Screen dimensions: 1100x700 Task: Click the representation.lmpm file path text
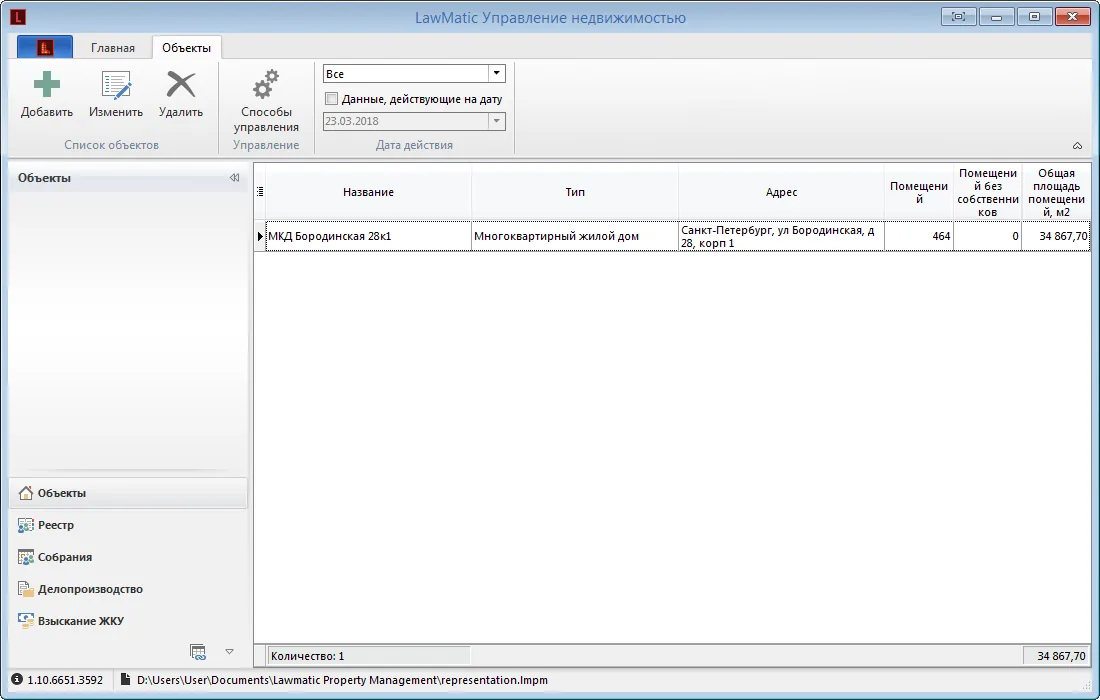[x=342, y=680]
